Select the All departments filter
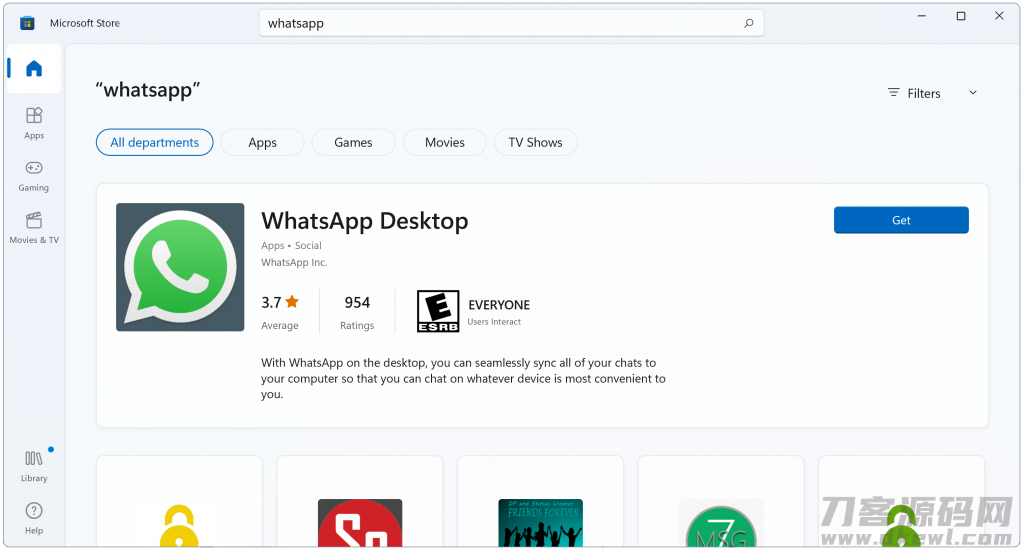The image size is (1024, 551). click(x=155, y=142)
